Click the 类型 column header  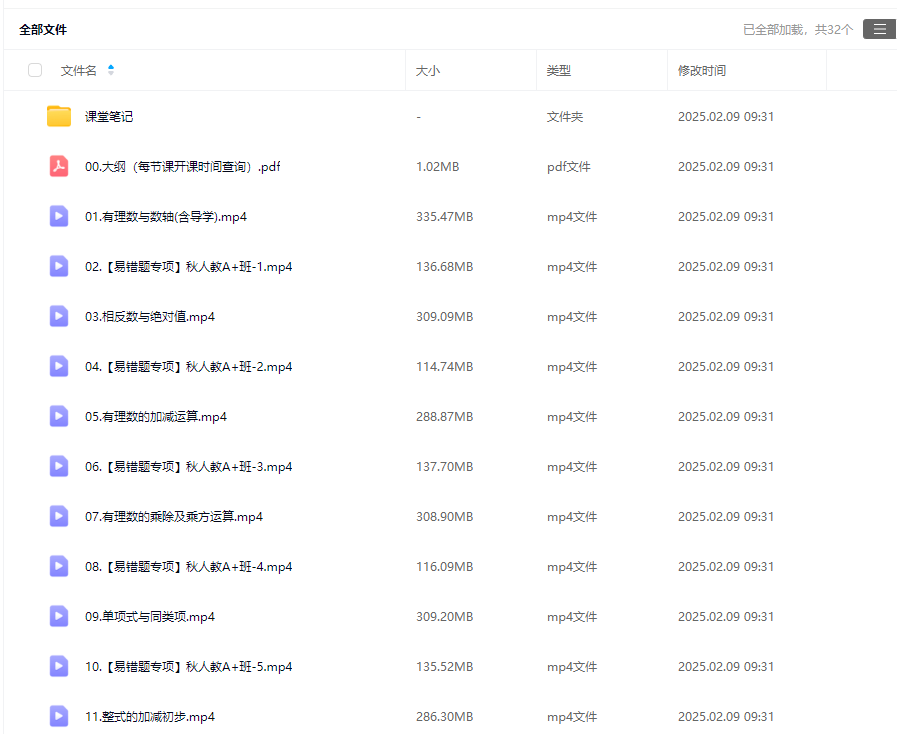[x=559, y=71]
